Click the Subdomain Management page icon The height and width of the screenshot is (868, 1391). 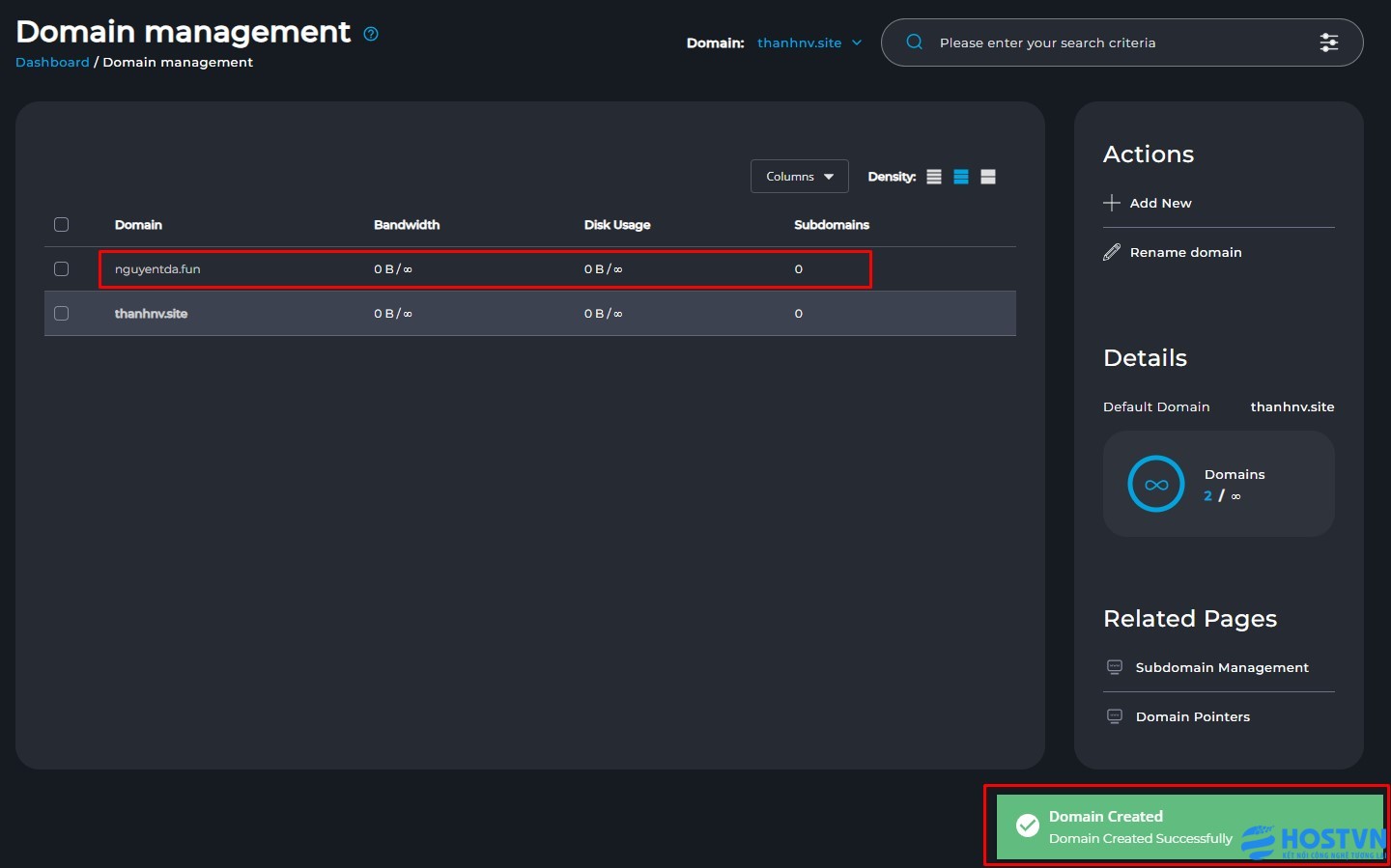[x=1115, y=667]
